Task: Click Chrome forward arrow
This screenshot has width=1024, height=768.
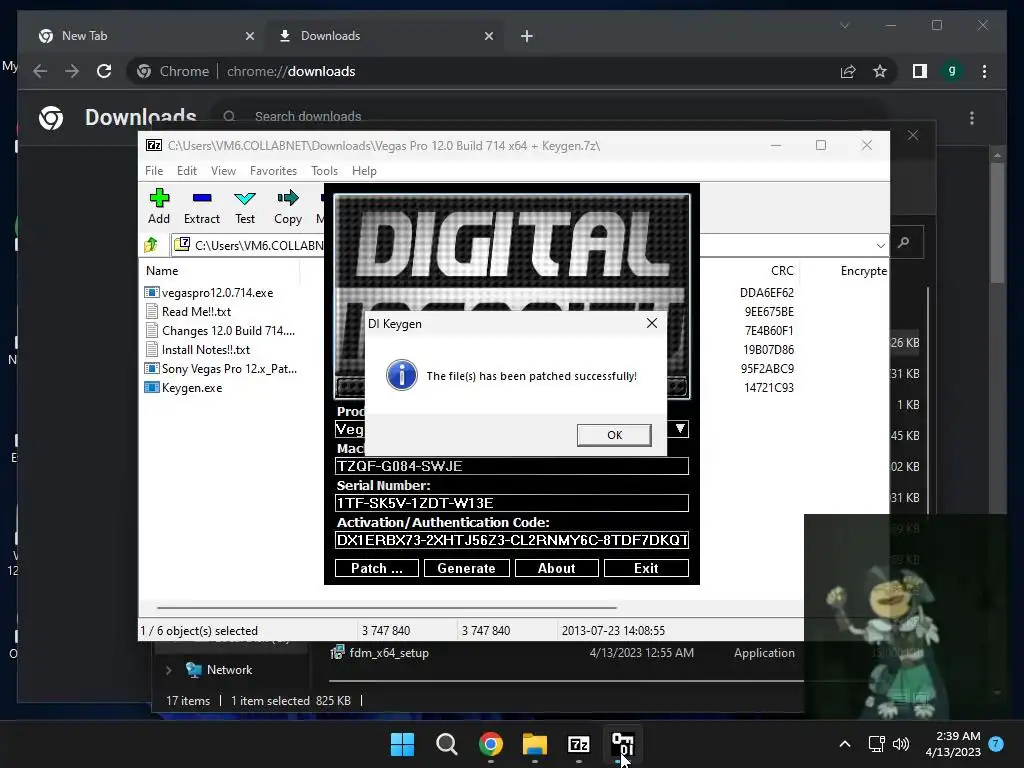Action: (72, 71)
